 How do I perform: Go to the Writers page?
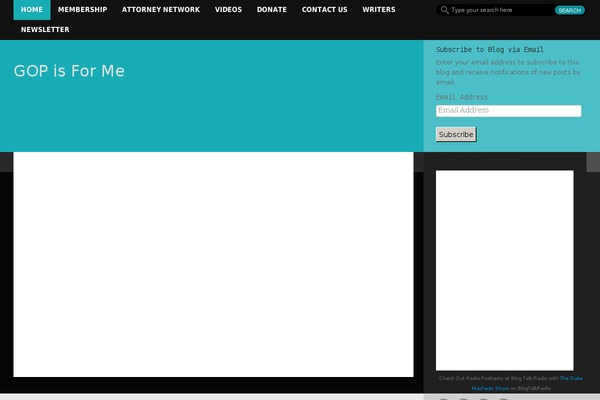(379, 10)
